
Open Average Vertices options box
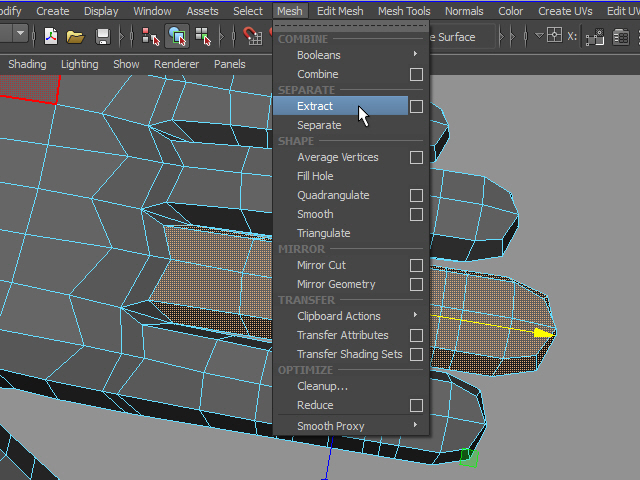pyautogui.click(x=416, y=158)
